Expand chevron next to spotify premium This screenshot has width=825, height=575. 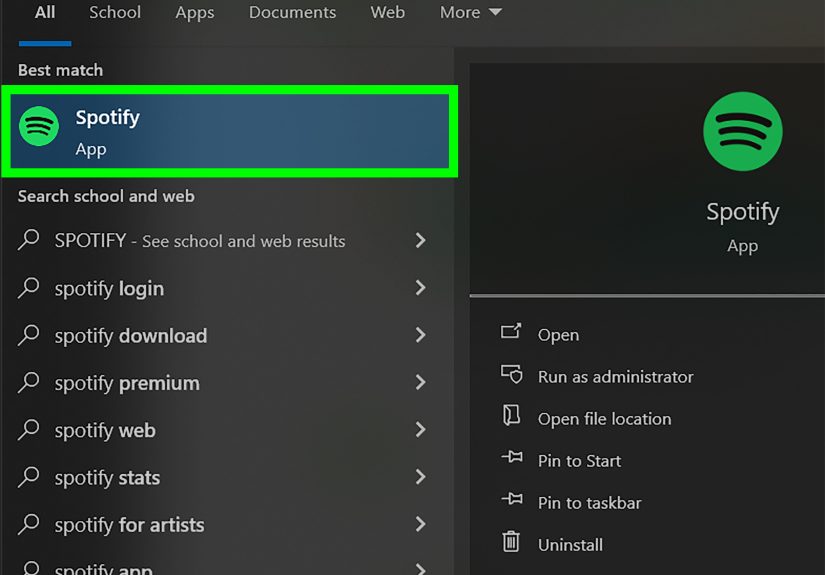coord(420,382)
